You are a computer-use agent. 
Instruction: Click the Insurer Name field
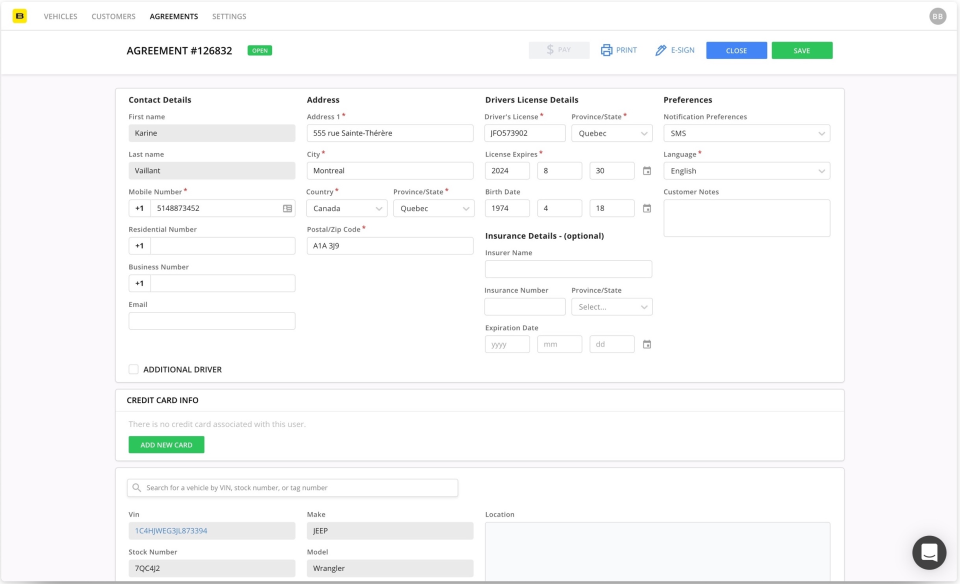[568, 269]
